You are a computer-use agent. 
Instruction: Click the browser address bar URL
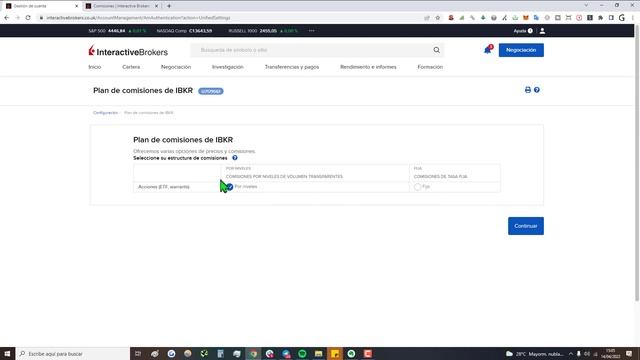[x=138, y=18]
